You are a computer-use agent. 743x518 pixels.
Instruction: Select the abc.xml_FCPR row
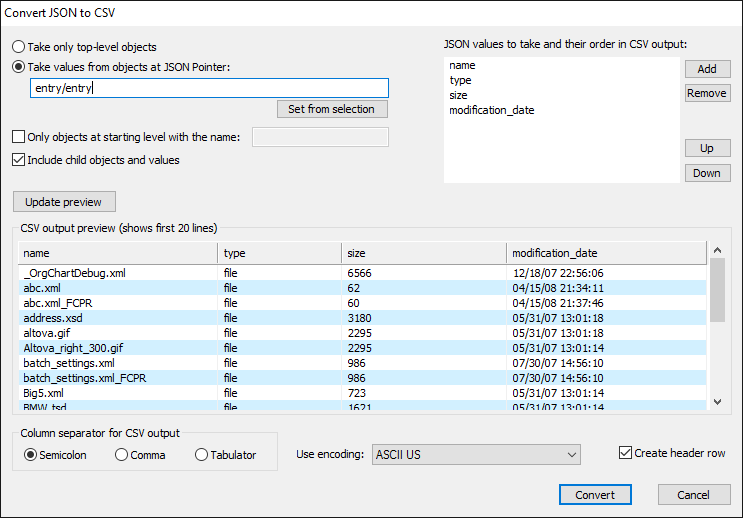pos(362,303)
